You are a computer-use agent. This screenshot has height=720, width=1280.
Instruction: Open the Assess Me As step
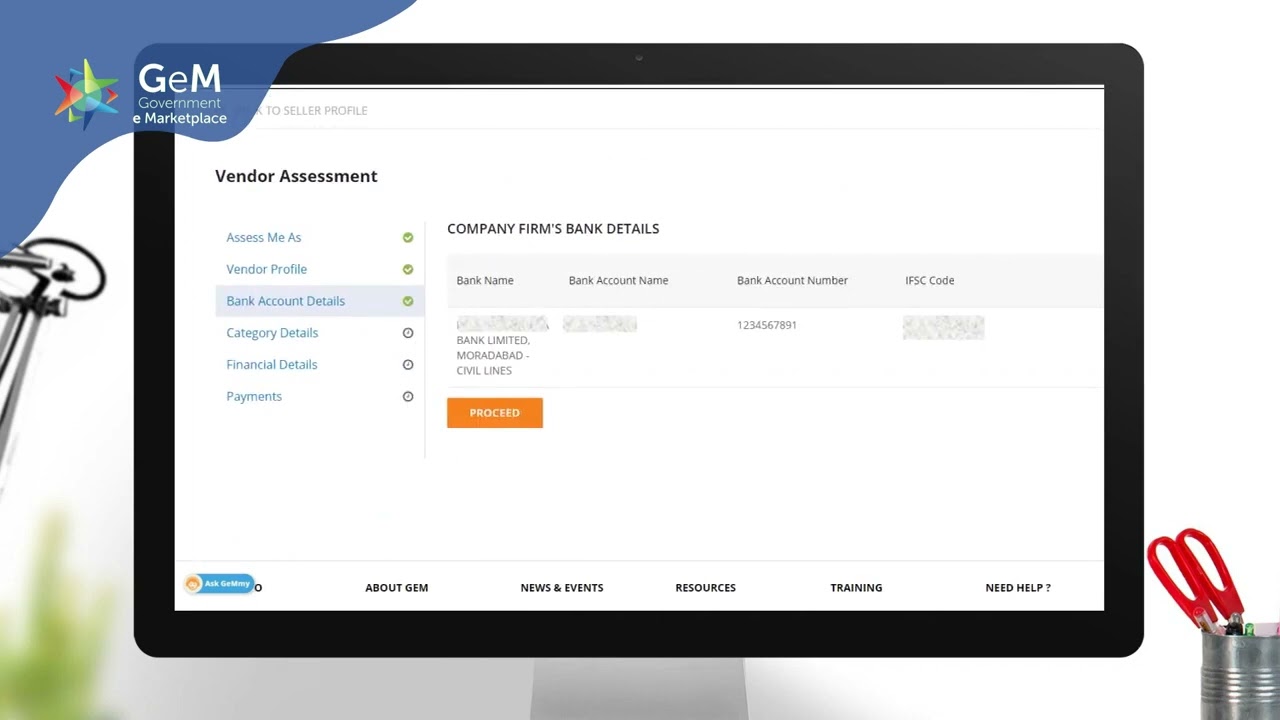(x=264, y=237)
